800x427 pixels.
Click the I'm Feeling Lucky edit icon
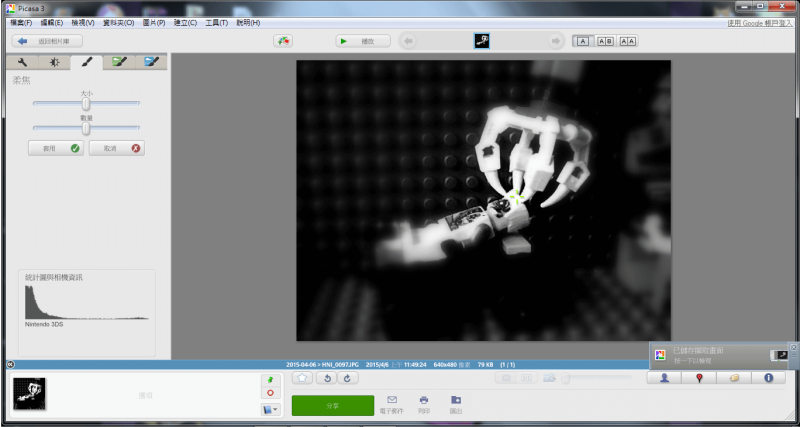(283, 41)
